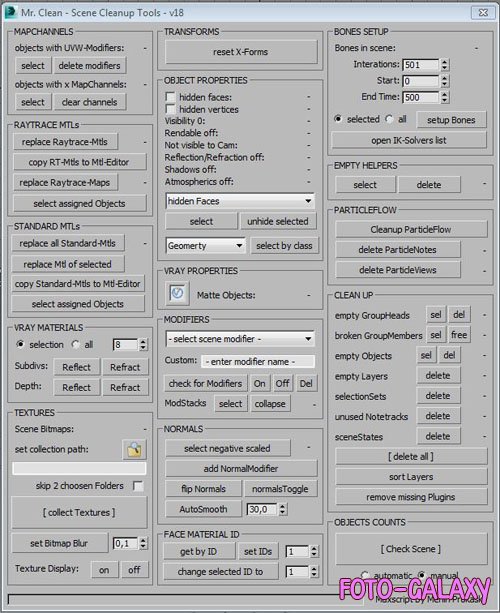500x613 pixels.
Task: Click the Custom modifier name field
Action: point(258,362)
